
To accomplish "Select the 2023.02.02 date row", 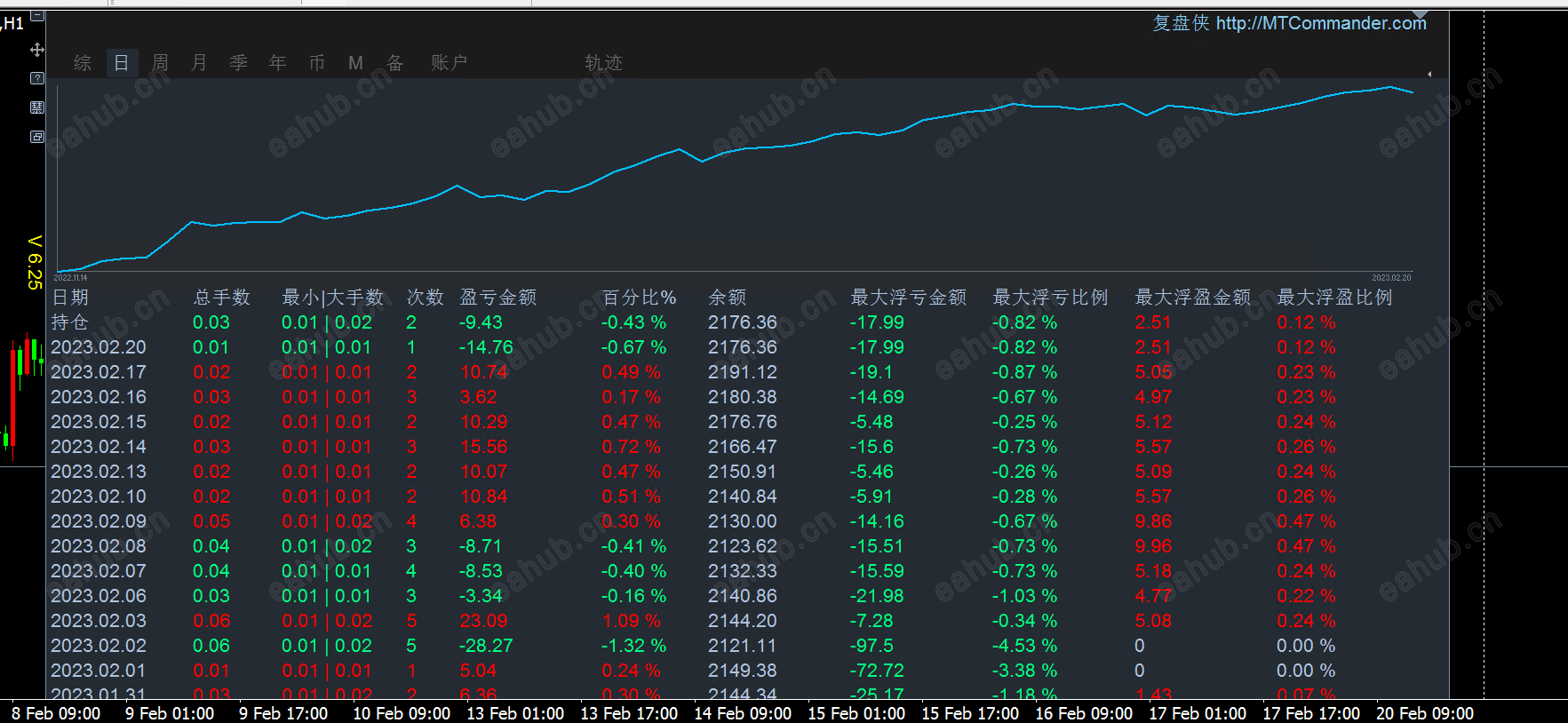I will (99, 646).
